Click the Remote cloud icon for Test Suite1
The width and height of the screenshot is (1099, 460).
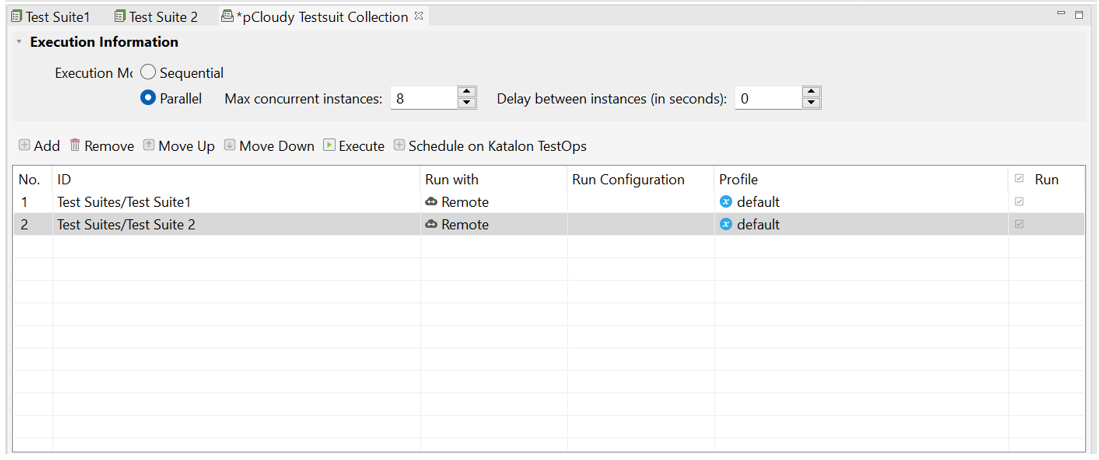click(431, 202)
